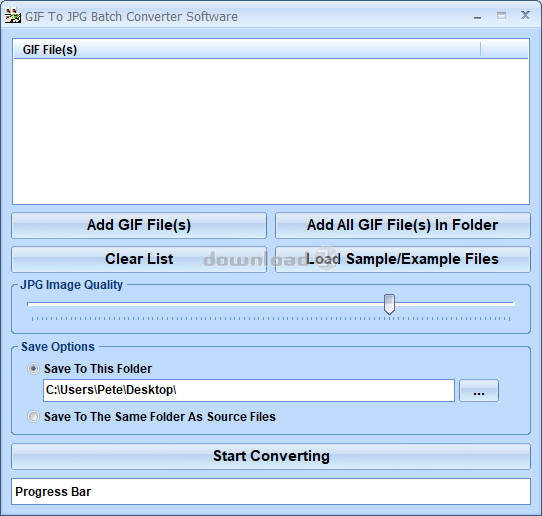Click the column divider in the list header
This screenshot has height=516, width=542.
point(480,49)
